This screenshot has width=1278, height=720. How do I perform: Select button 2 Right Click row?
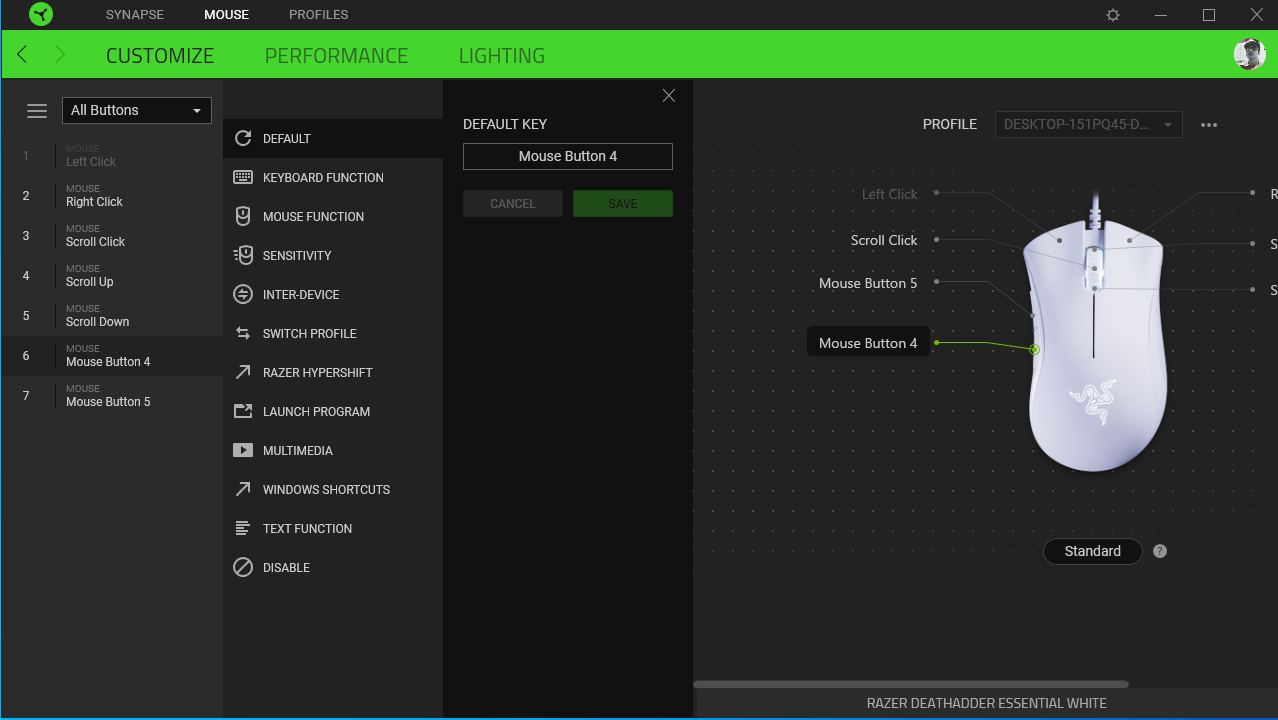pyautogui.click(x=111, y=196)
